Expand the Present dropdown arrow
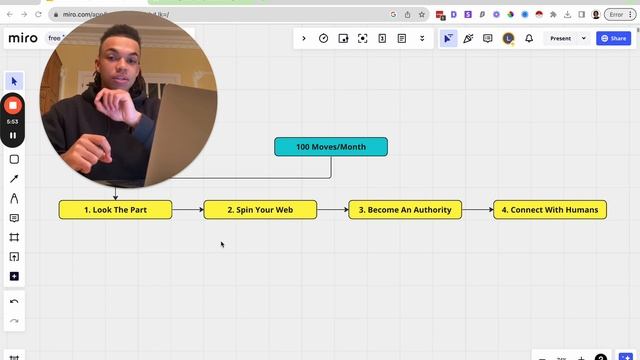This screenshot has height=360, width=640. [x=584, y=38]
